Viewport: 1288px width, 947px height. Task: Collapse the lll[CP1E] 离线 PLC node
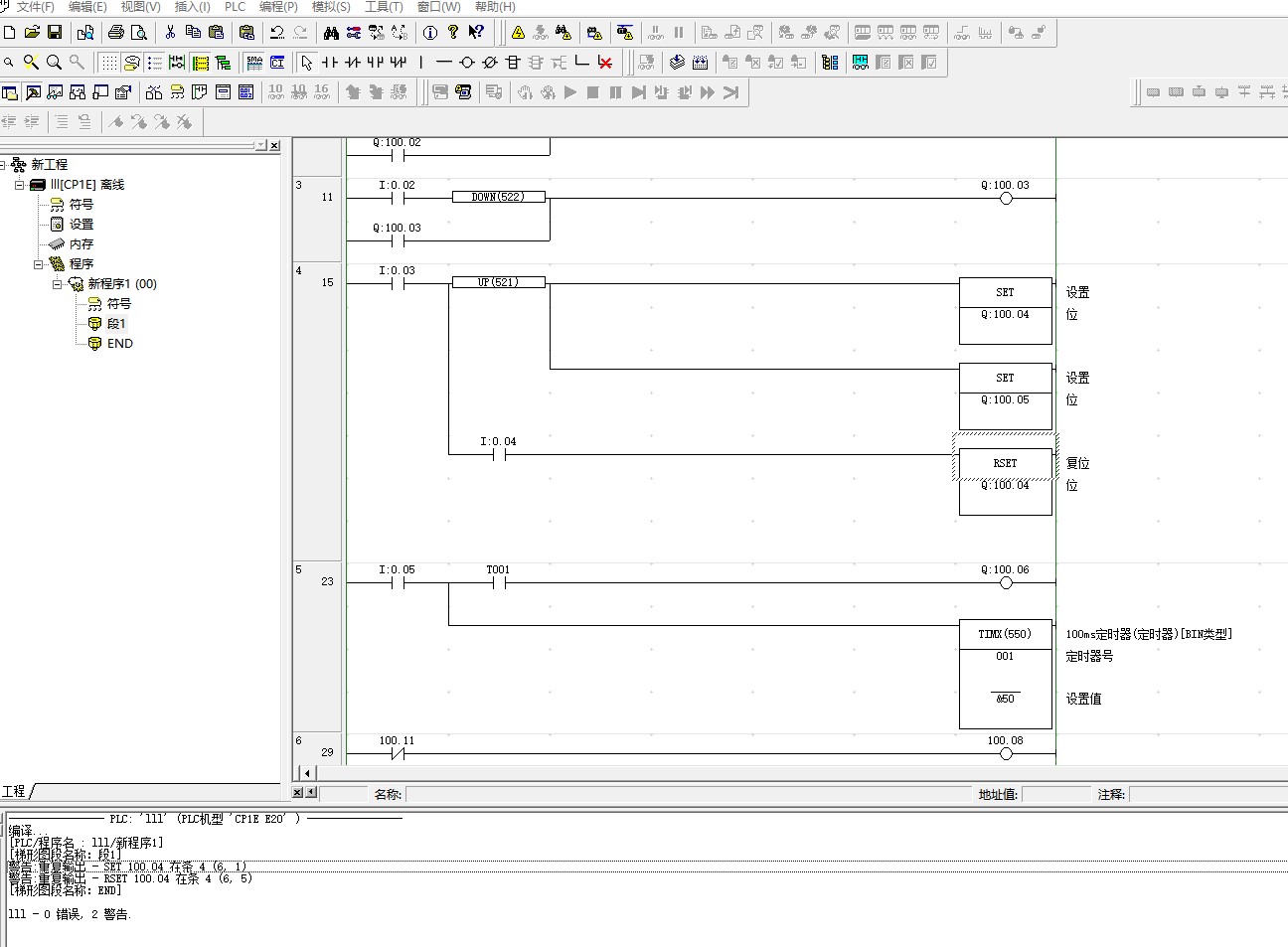coord(19,185)
